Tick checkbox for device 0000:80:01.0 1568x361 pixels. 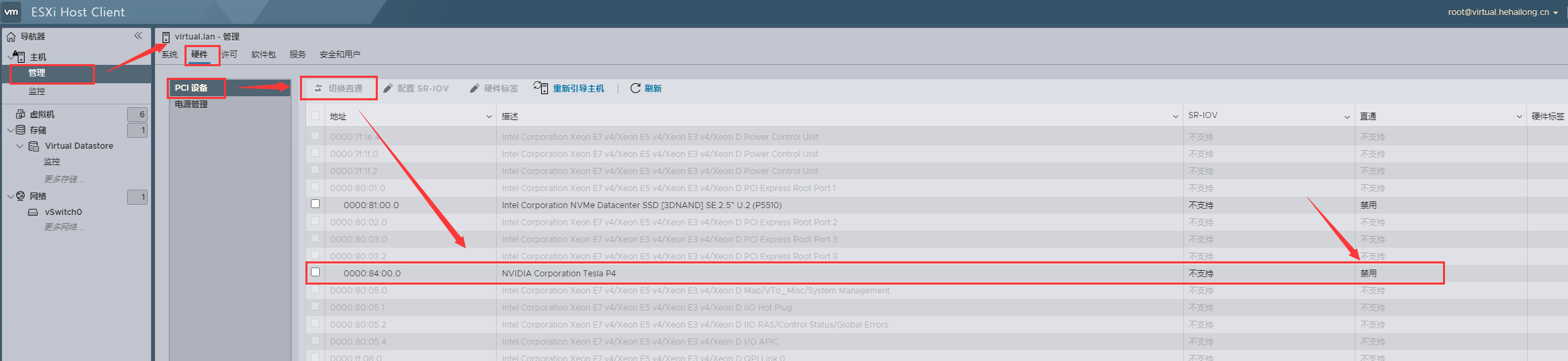(x=316, y=187)
